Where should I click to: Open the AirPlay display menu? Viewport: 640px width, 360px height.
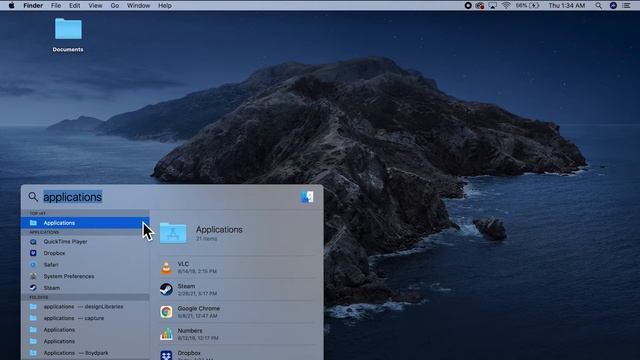(x=493, y=5)
